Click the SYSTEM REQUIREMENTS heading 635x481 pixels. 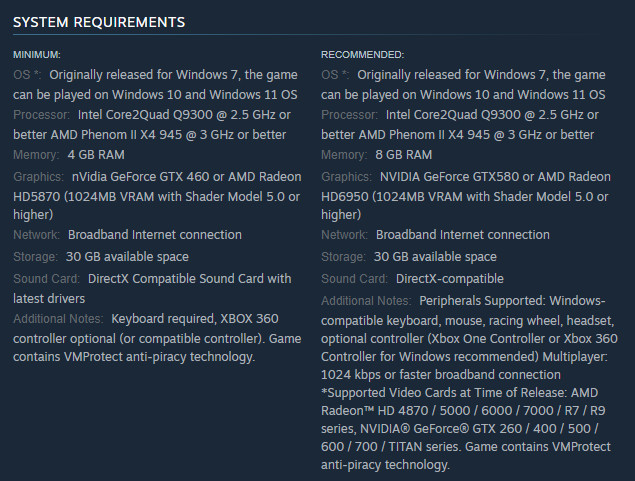pyautogui.click(x=99, y=22)
